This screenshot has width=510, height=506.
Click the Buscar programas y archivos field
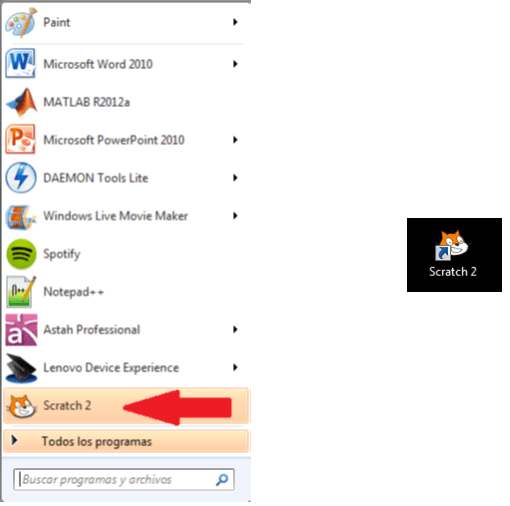point(124,479)
